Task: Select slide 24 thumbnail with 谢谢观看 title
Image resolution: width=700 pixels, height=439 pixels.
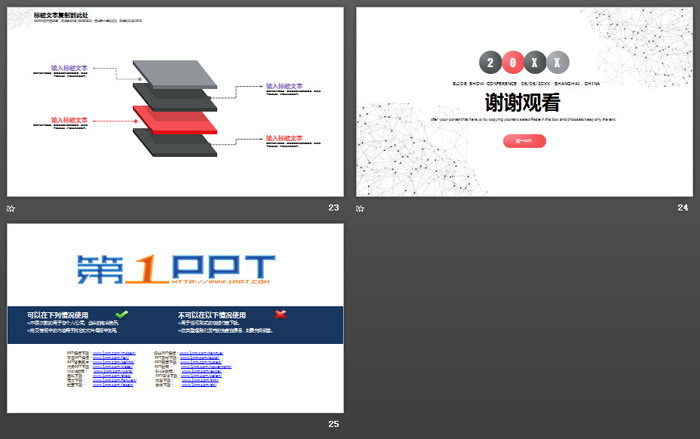Action: [524, 101]
